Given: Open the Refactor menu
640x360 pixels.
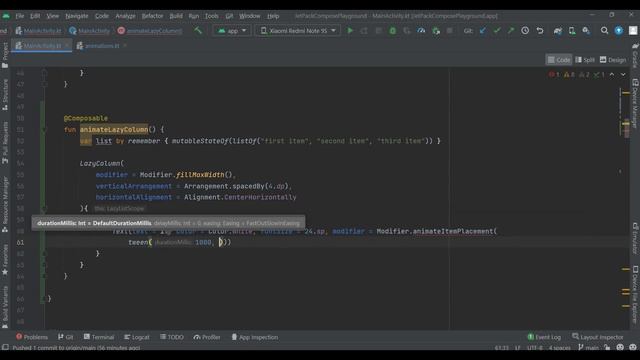Looking at the screenshot, I should pyautogui.click(x=152, y=16).
